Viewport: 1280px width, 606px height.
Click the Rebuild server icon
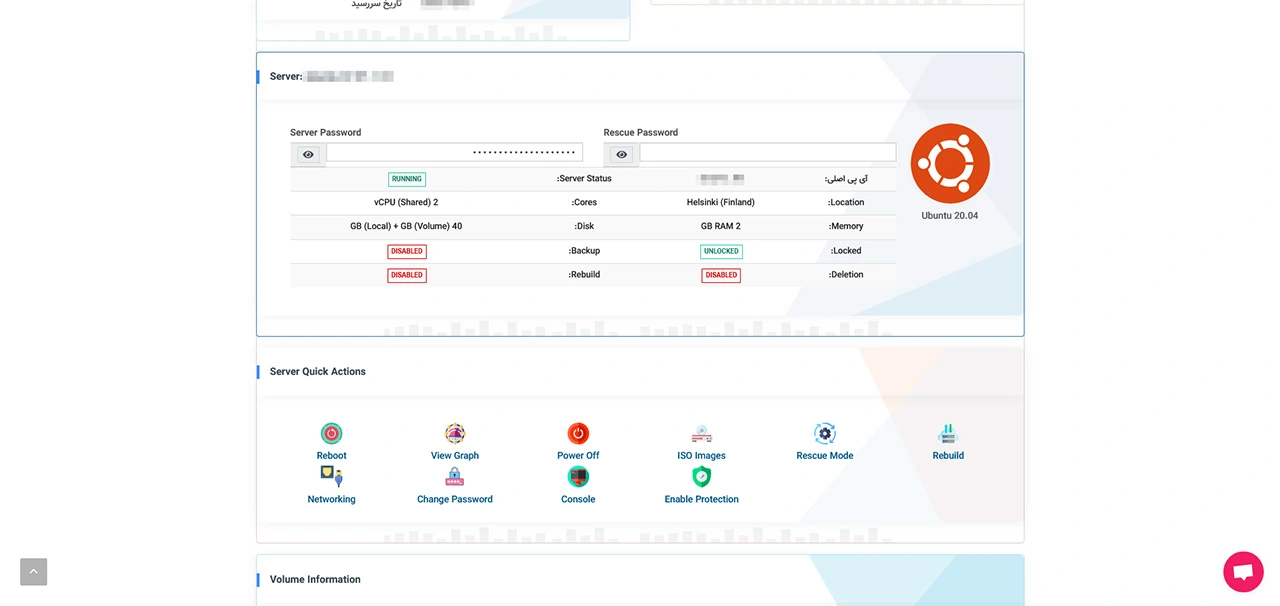pos(948,434)
